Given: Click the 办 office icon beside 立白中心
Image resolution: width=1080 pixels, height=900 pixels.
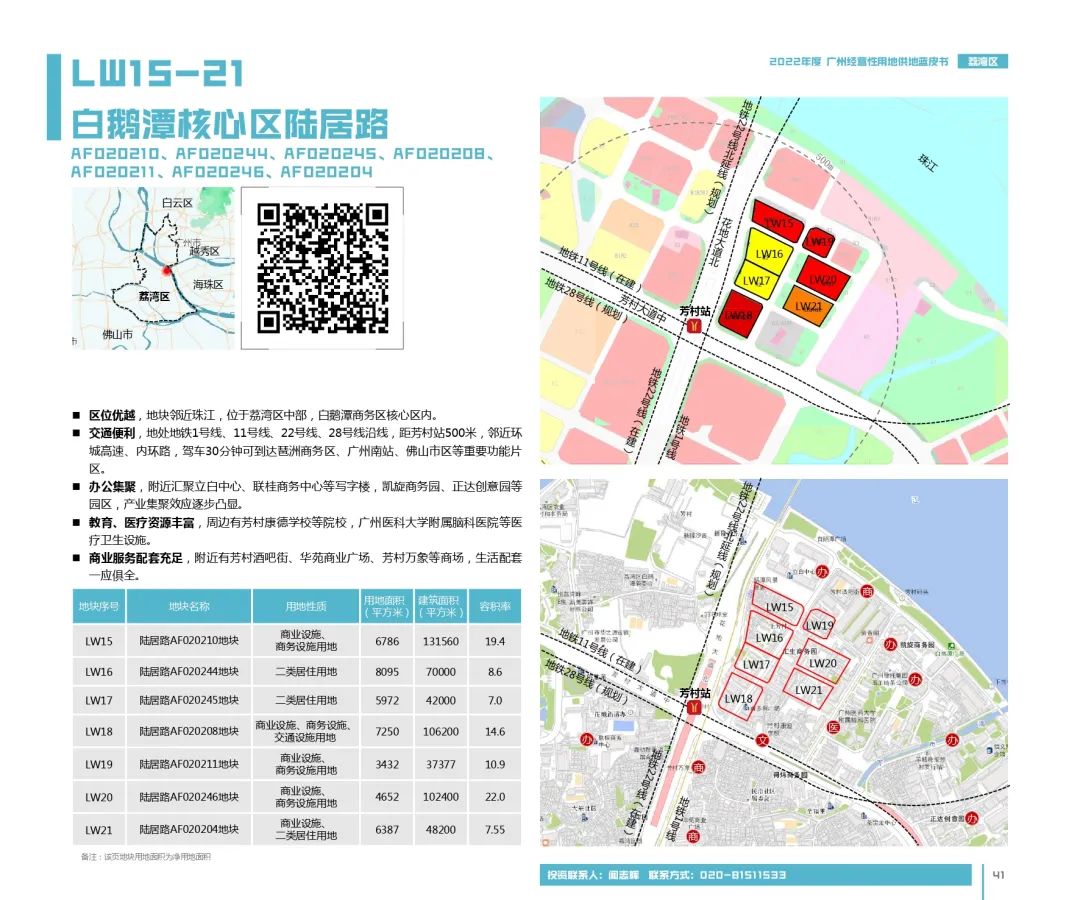Looking at the screenshot, I should [822, 572].
